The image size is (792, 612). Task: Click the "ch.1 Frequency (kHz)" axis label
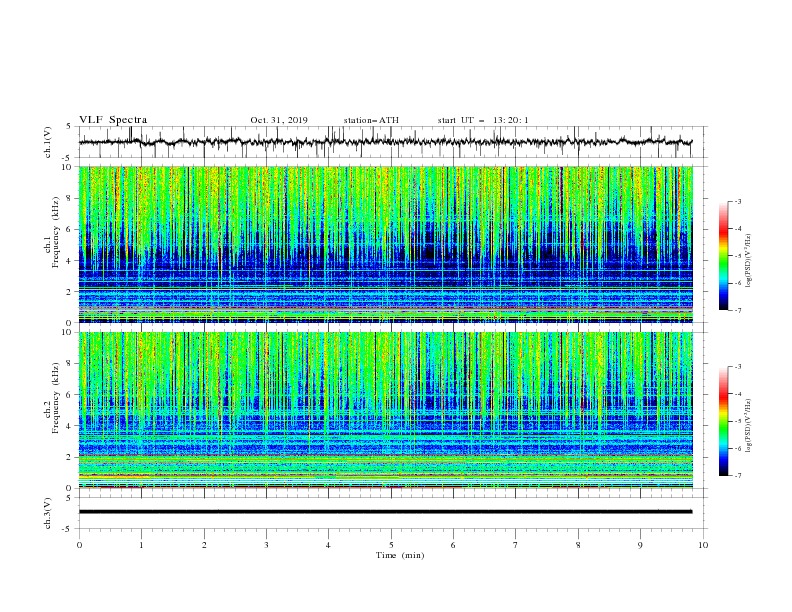coord(53,232)
